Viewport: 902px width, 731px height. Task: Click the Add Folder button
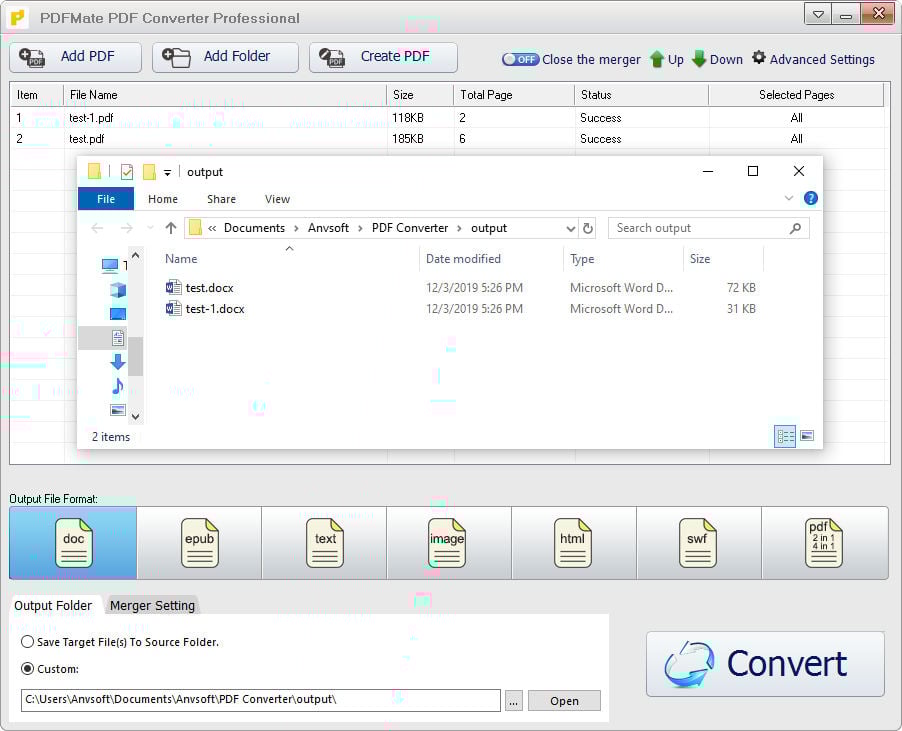tap(225, 57)
